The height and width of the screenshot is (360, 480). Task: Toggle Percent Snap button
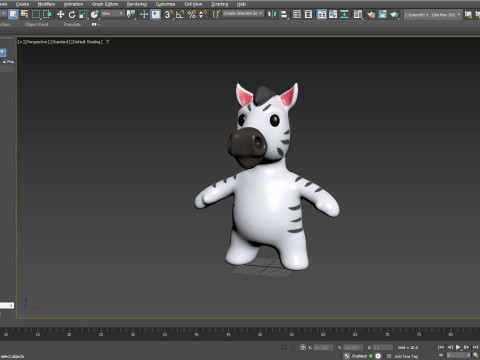pos(192,14)
